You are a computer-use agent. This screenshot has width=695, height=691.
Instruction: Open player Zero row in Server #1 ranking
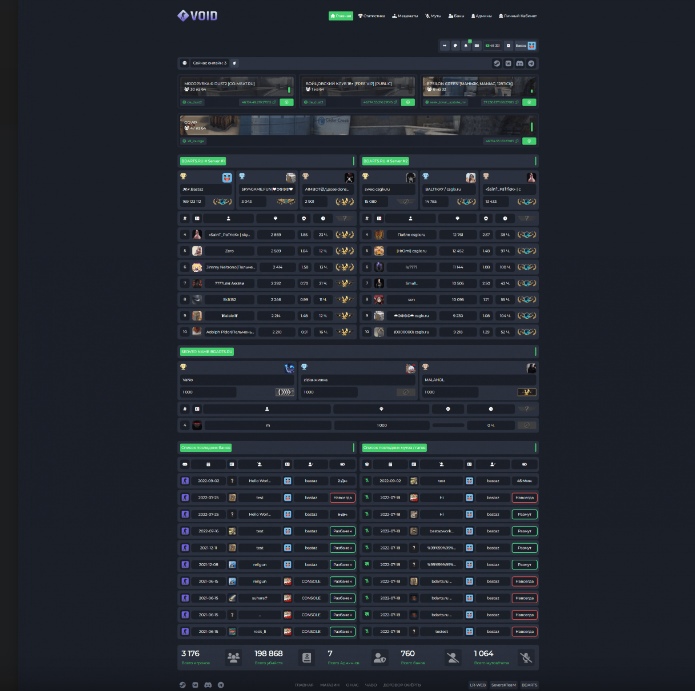[229, 251]
